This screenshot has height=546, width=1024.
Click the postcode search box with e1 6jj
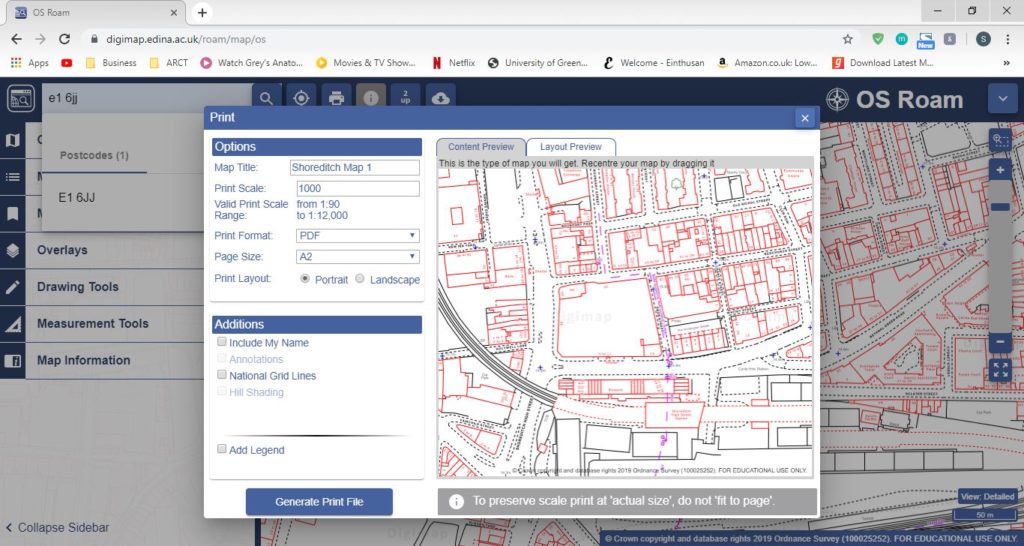pyautogui.click(x=147, y=98)
